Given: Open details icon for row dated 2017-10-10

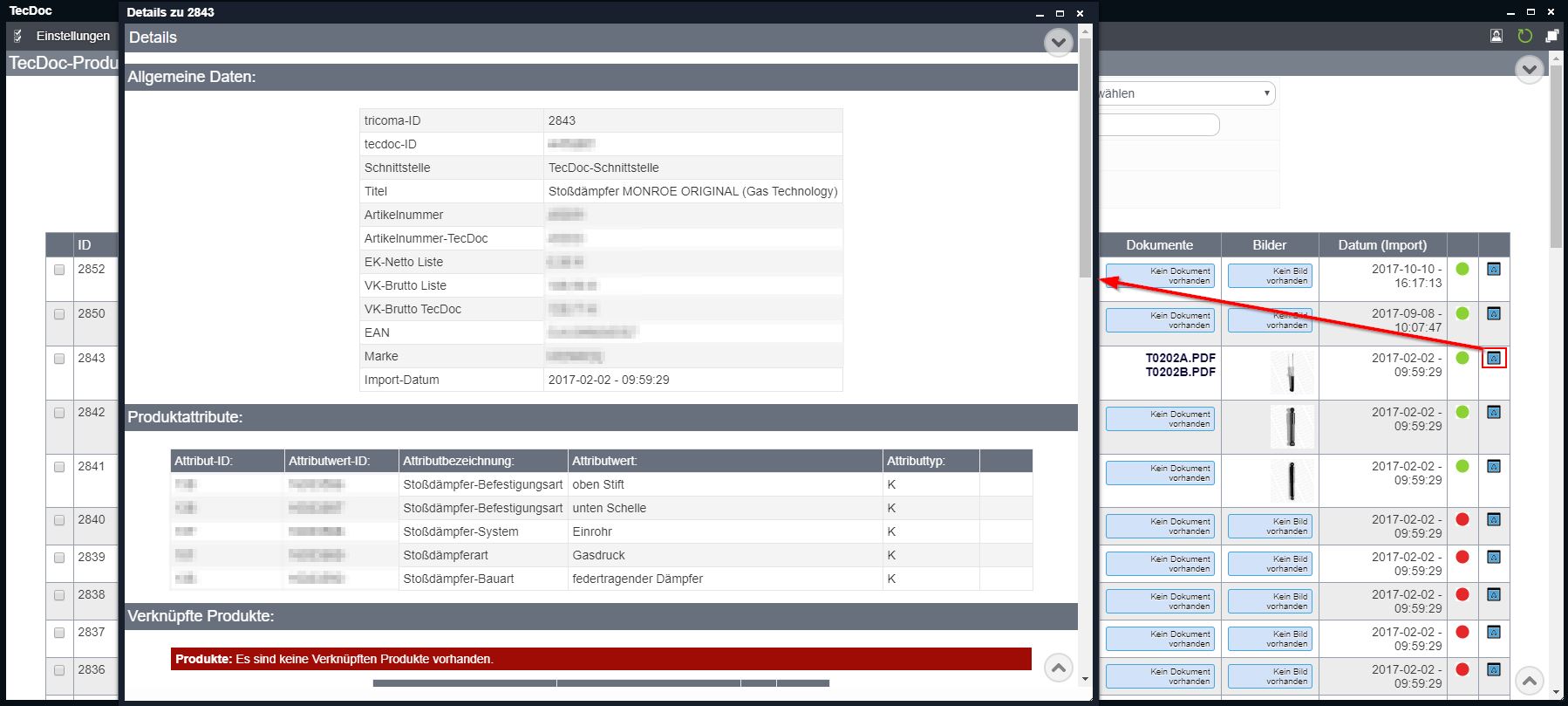Looking at the screenshot, I should pos(1493,270).
